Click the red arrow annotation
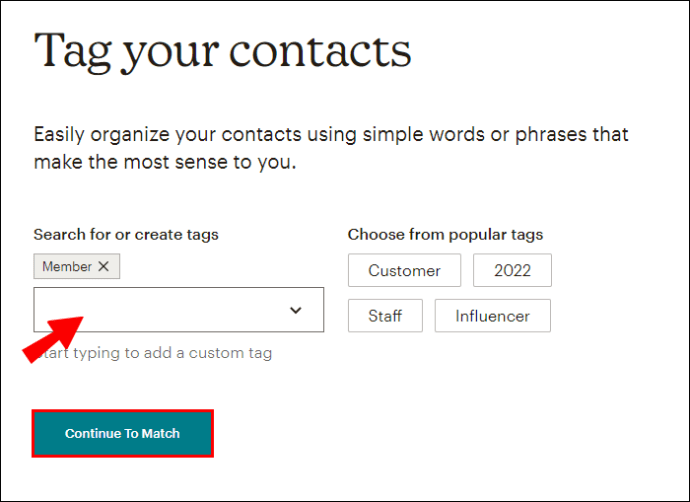The width and height of the screenshot is (690, 502). click(x=53, y=339)
